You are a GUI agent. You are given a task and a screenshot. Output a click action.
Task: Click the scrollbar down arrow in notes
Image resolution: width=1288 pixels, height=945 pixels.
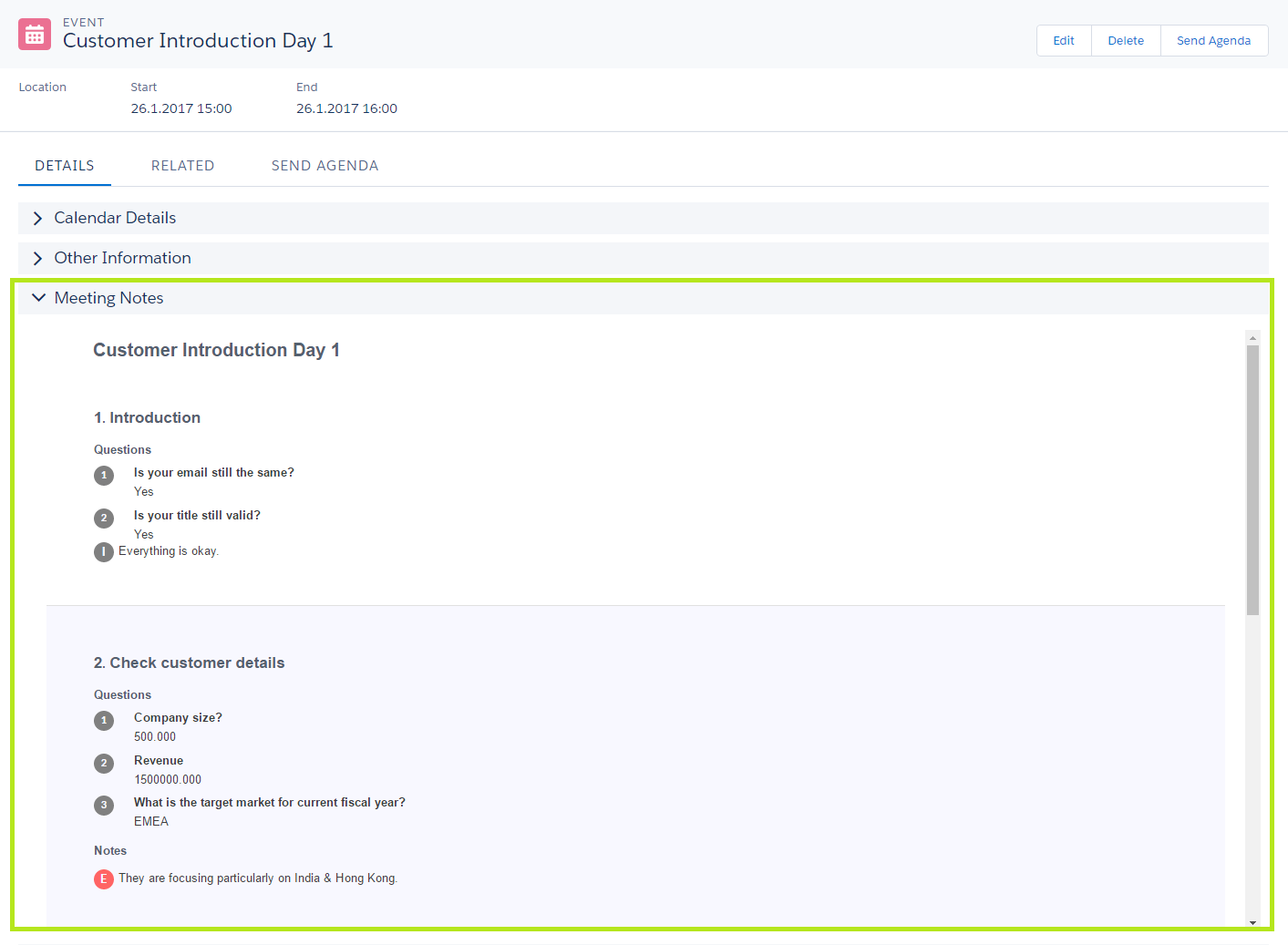pos(1252,922)
